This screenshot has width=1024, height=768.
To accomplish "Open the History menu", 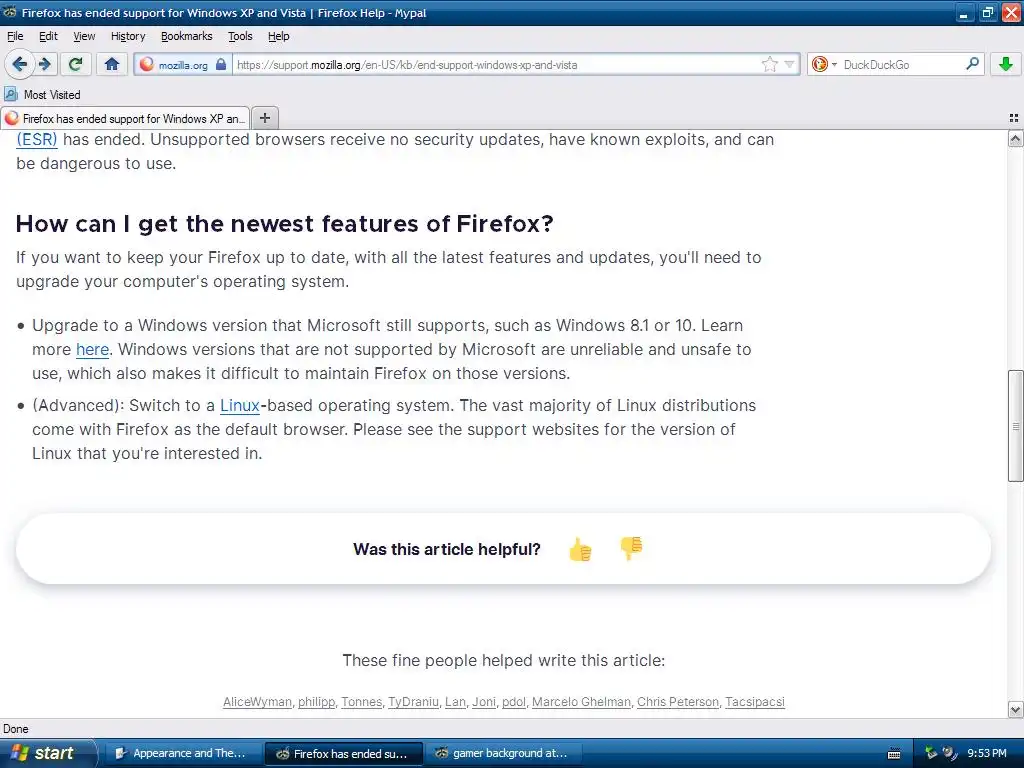I will point(128,36).
